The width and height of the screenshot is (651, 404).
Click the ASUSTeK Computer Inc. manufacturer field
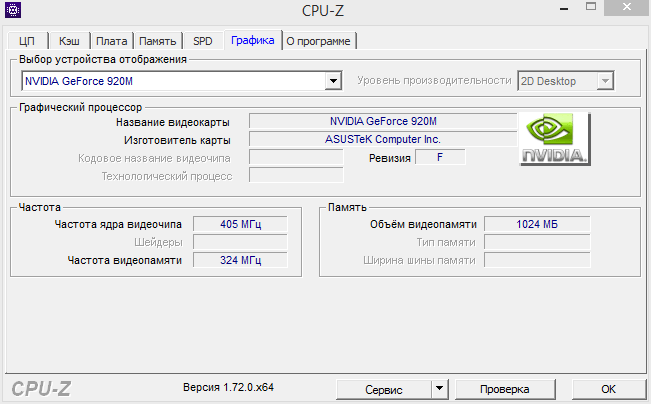click(383, 139)
